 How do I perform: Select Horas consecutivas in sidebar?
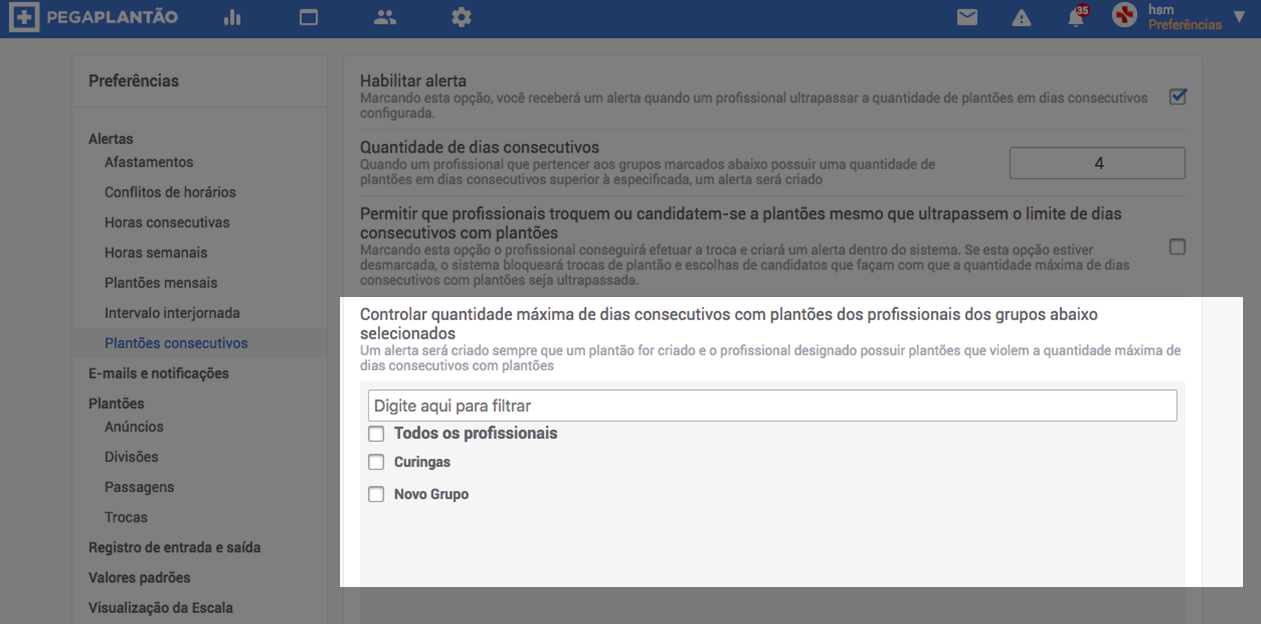coord(167,222)
